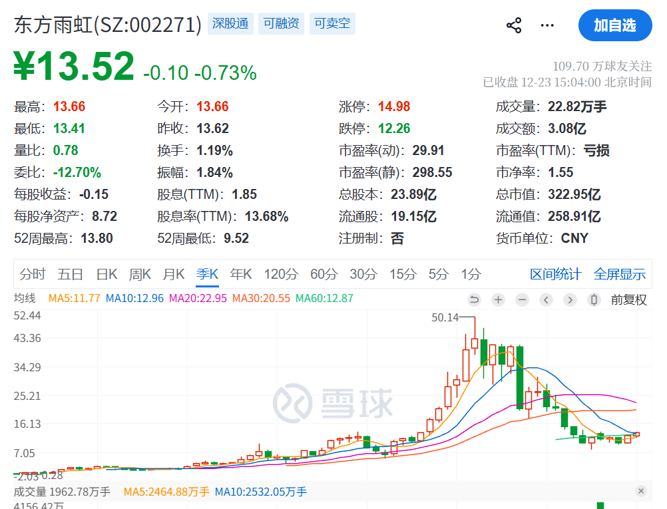
Task: Open the 前复权 adjustment dropdown
Action: (x=629, y=299)
